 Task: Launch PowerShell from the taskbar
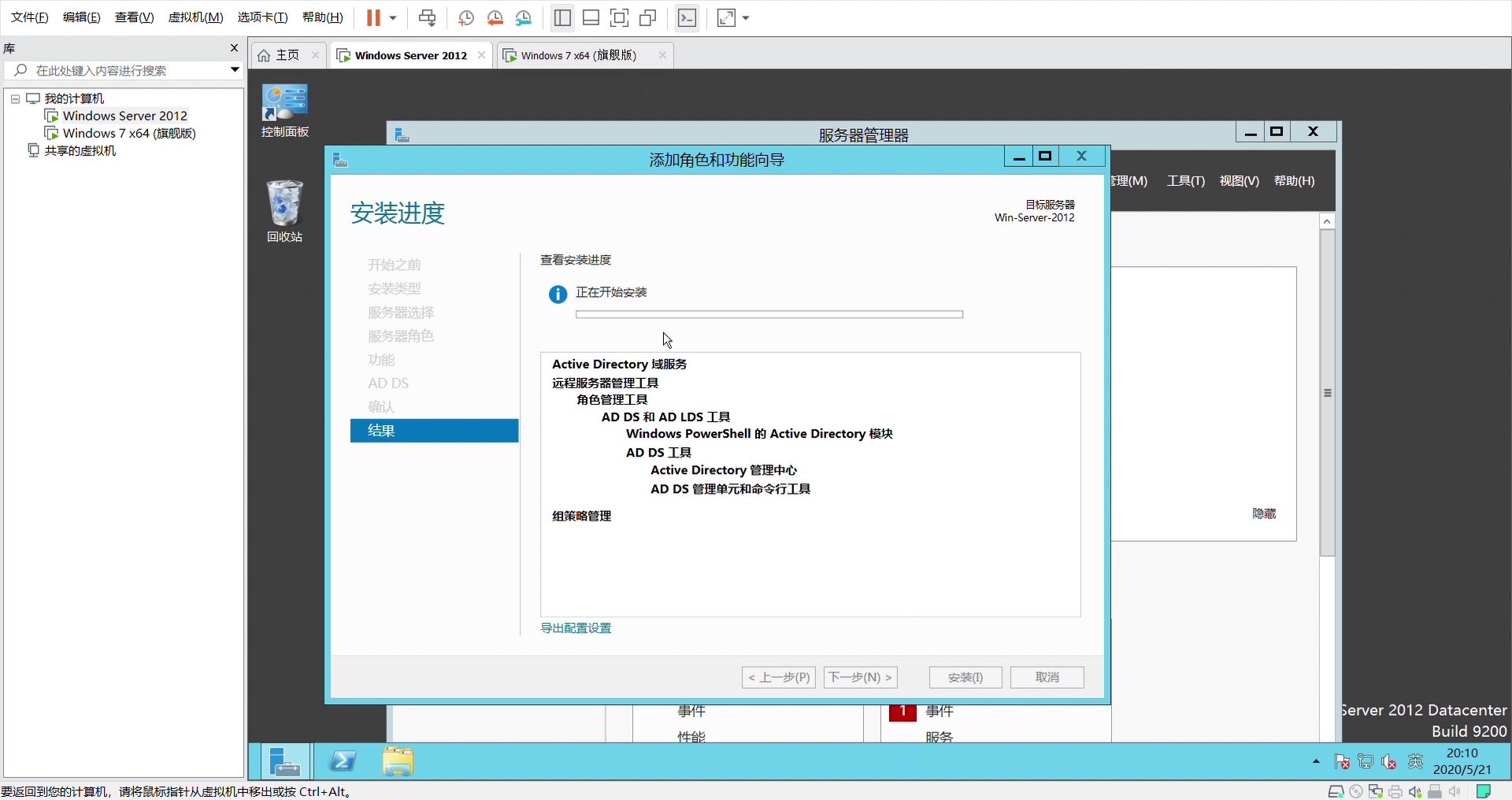343,762
